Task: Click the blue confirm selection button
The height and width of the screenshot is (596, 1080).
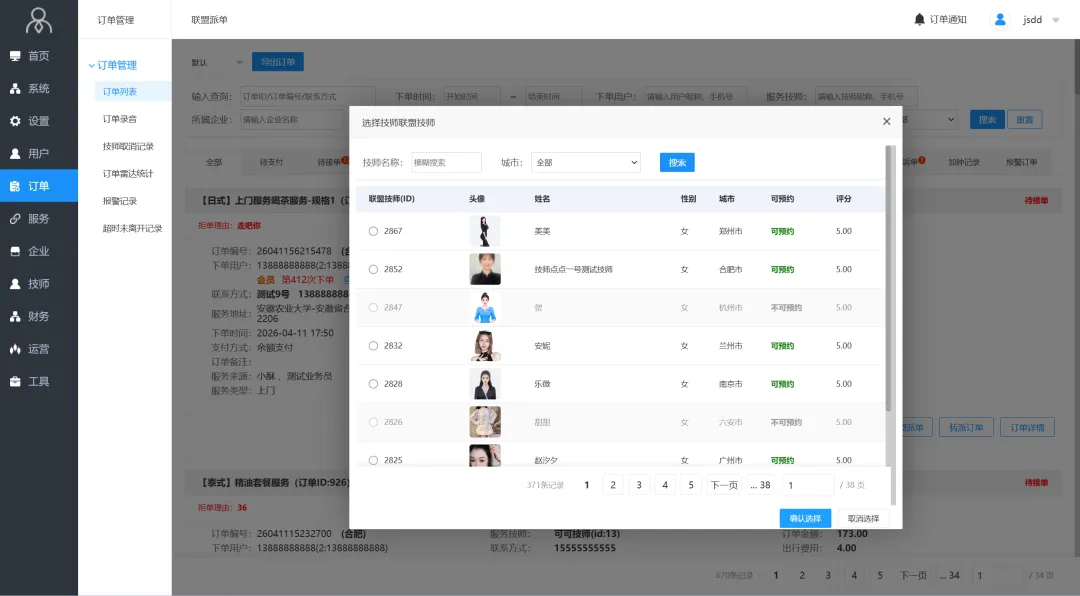Action: (x=805, y=518)
